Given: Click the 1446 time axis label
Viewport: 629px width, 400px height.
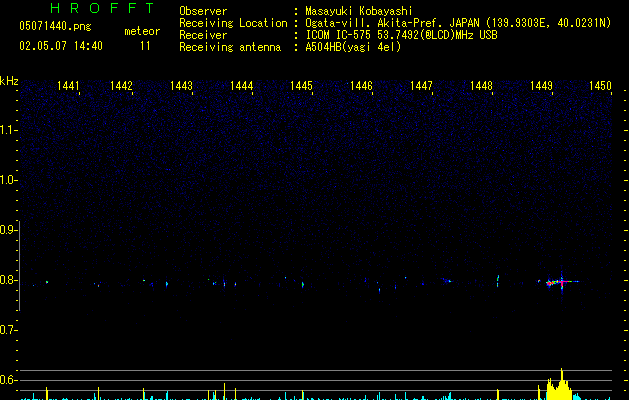Looking at the screenshot, I should click(361, 85).
